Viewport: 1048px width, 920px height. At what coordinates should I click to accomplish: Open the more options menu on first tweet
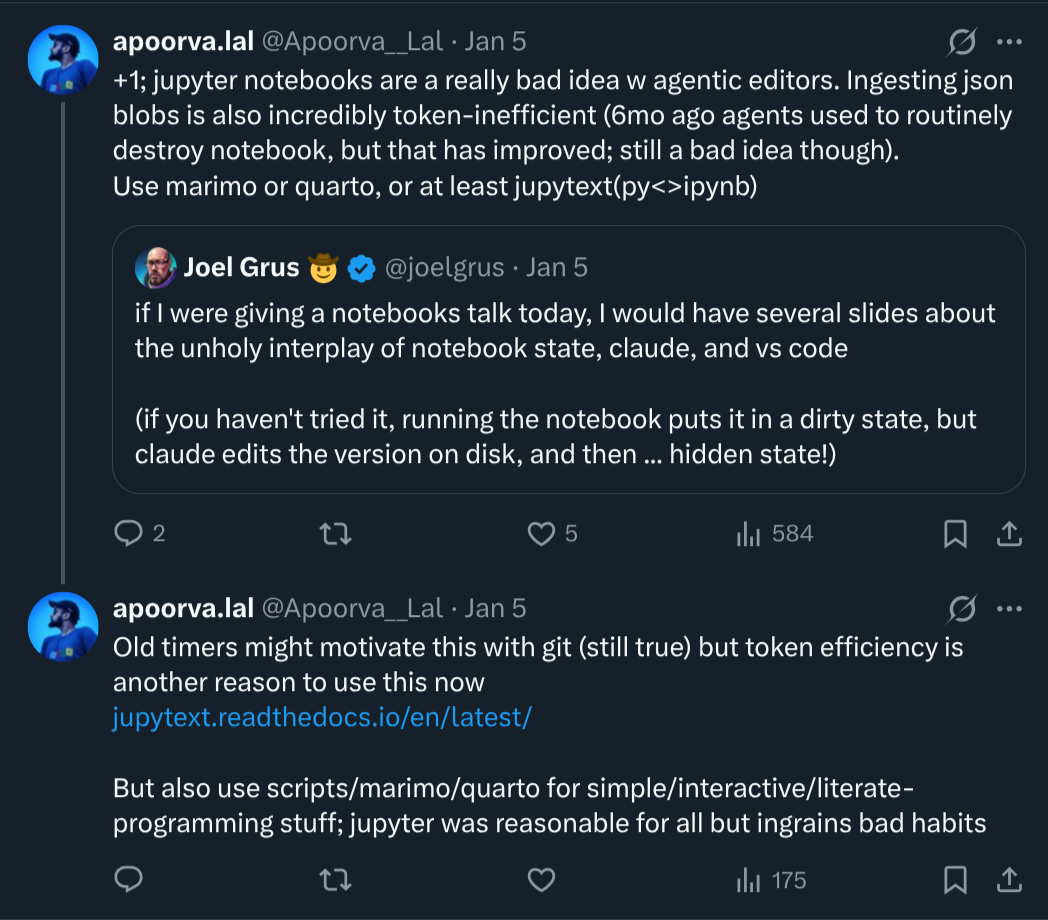point(1010,41)
